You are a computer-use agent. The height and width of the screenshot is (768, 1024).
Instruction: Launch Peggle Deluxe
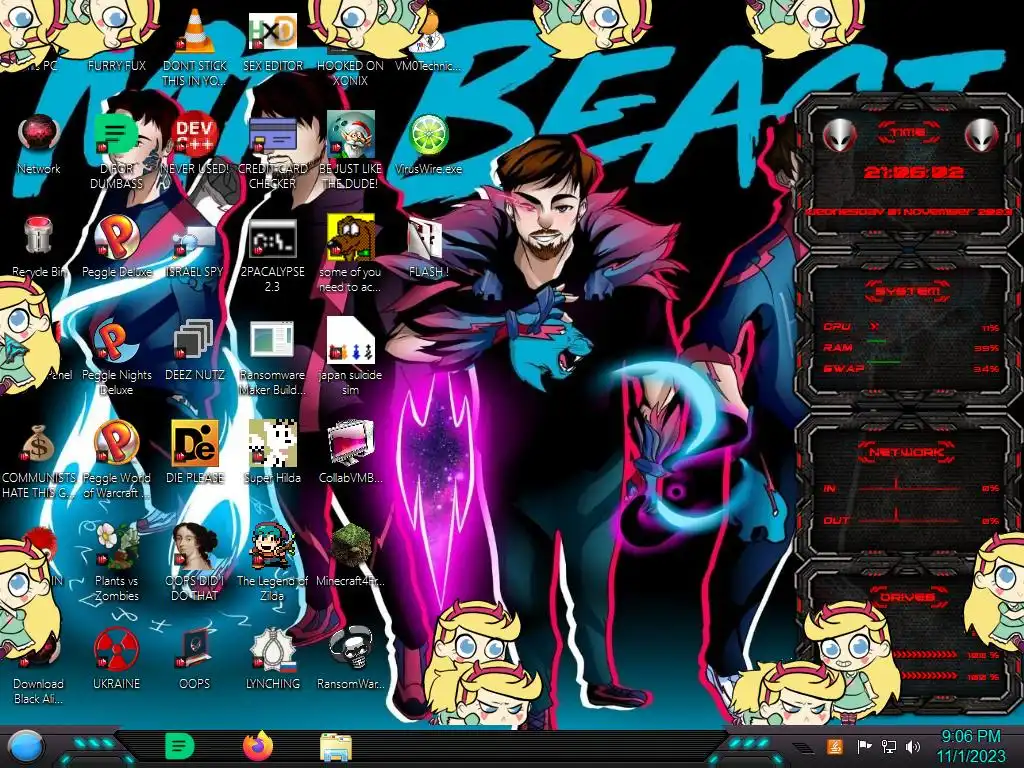(x=116, y=247)
